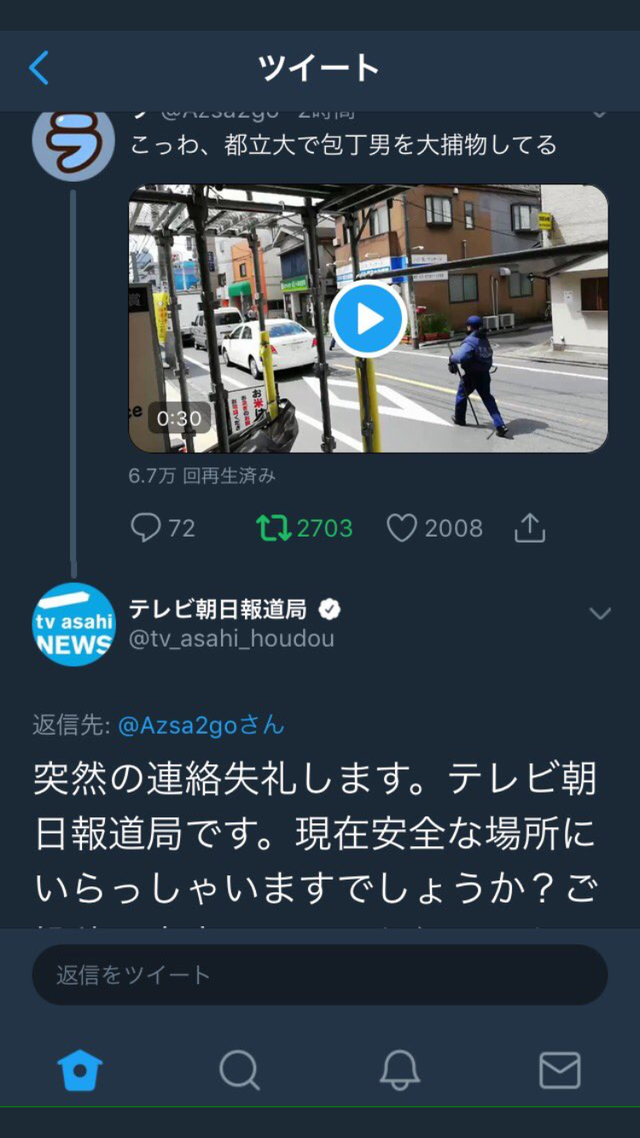Tap the share upload icon
Screen dimensions: 640x1138
530,528
